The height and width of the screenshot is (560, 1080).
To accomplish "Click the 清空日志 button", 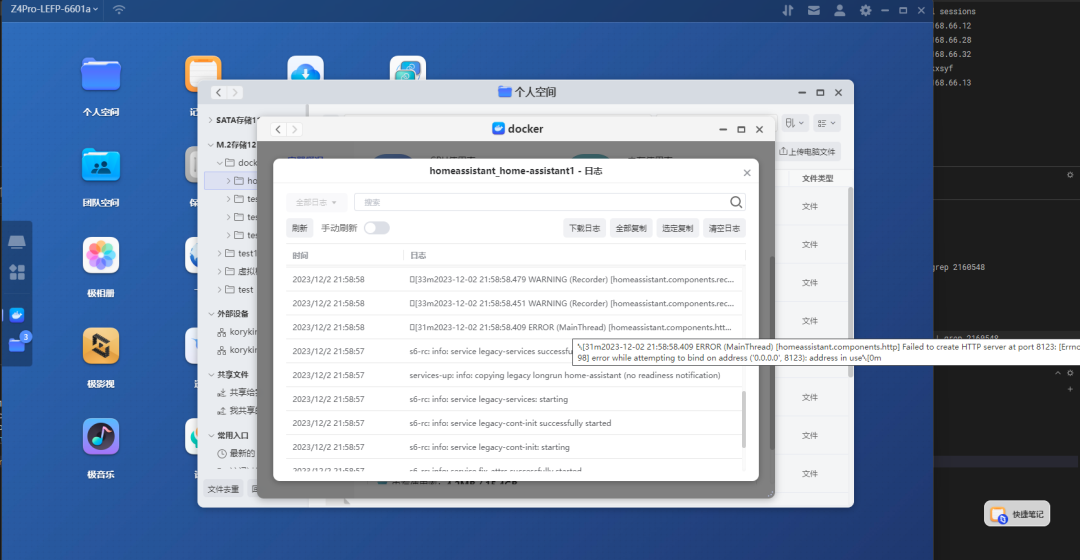I will [x=725, y=228].
